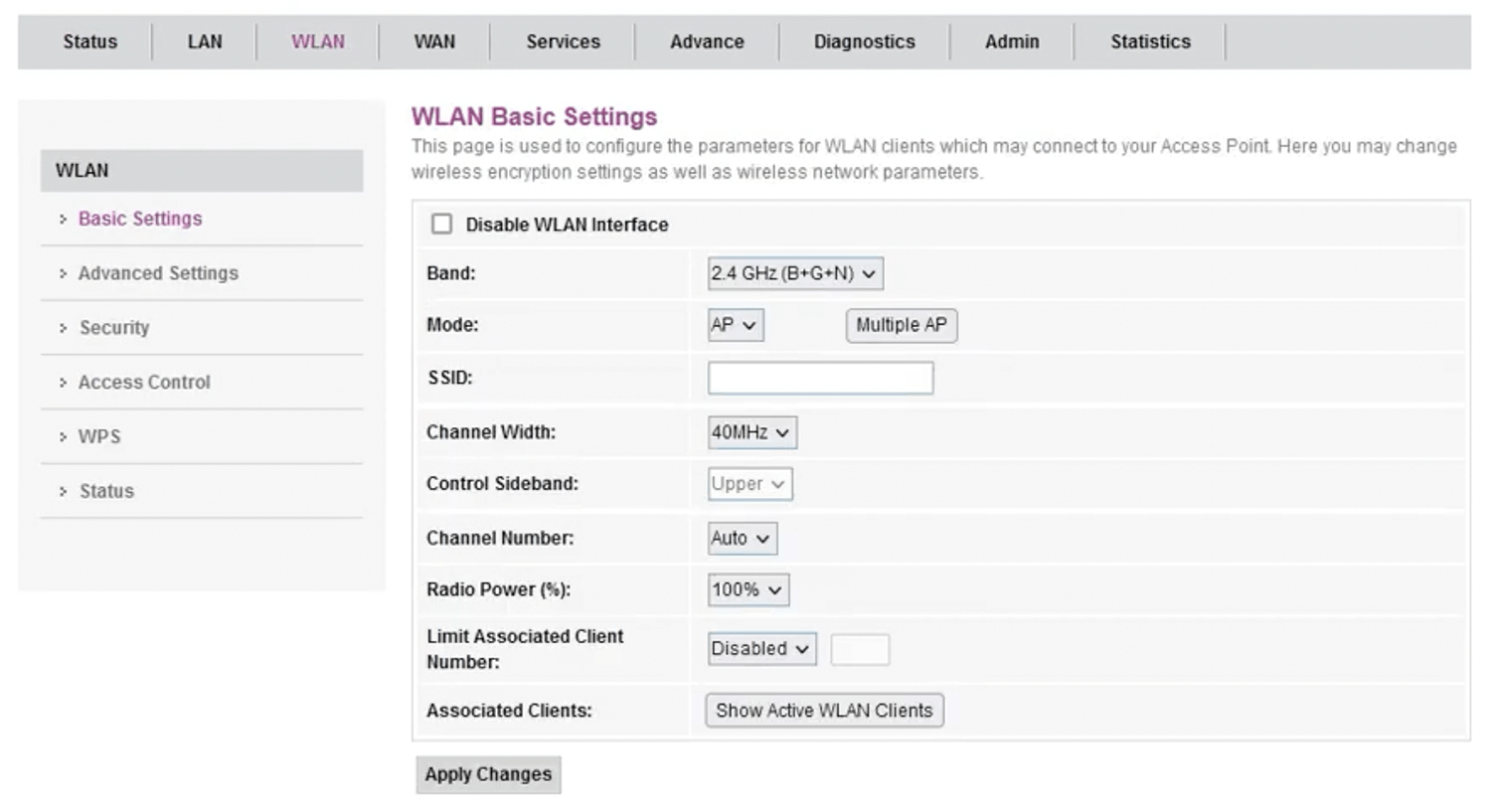The width and height of the screenshot is (1491, 812).
Task: Click the Multiple AP button
Action: click(901, 325)
